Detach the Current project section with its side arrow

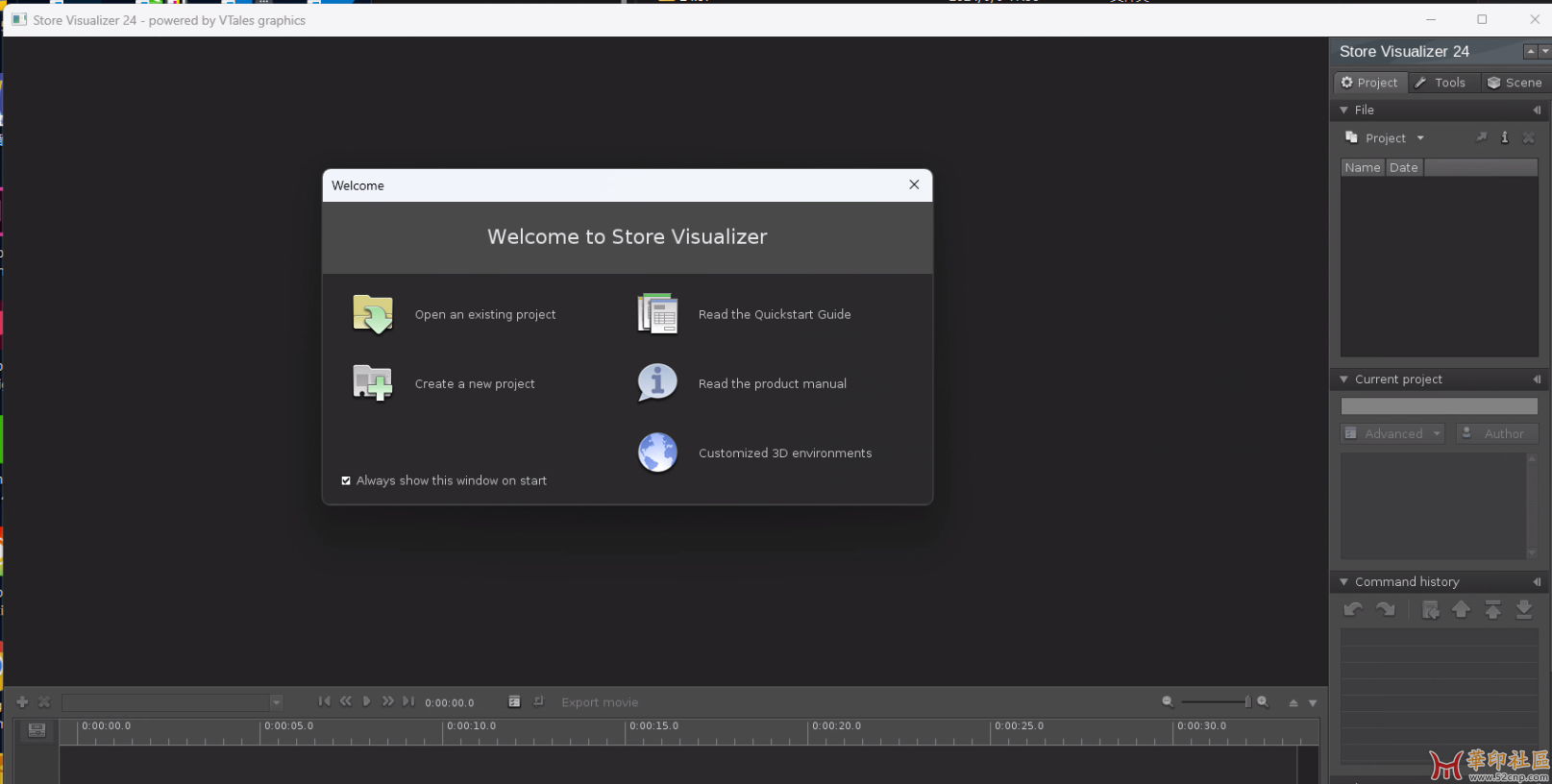pos(1537,380)
